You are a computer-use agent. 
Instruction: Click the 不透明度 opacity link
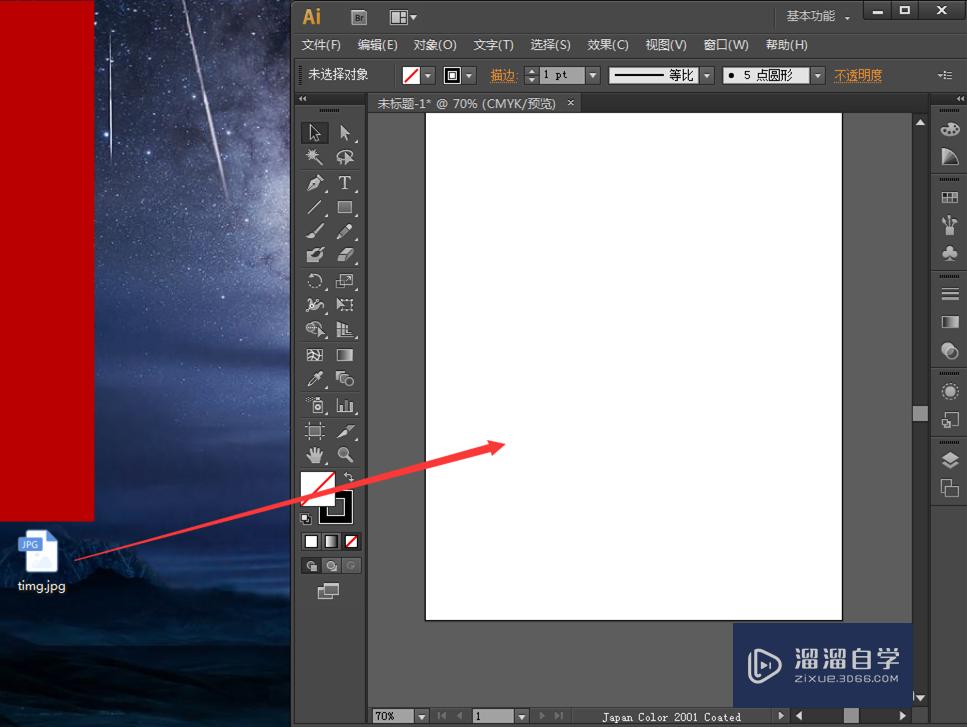(x=858, y=75)
